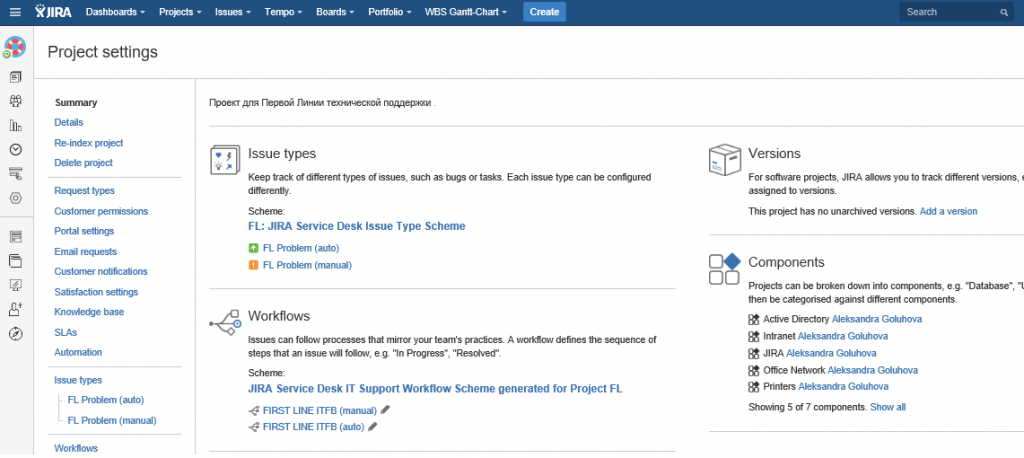Open Issue types in the settings menu
The width and height of the screenshot is (1024, 458).
tap(78, 380)
